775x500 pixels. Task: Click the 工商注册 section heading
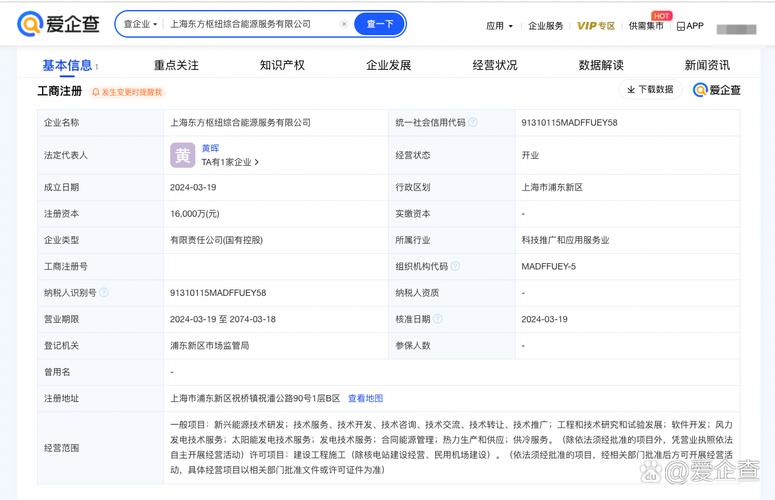pyautogui.click(x=60, y=91)
